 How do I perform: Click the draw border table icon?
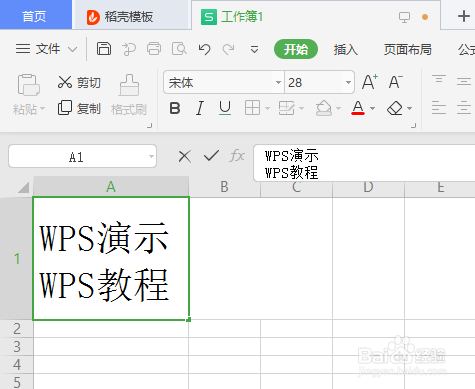(x=286, y=108)
